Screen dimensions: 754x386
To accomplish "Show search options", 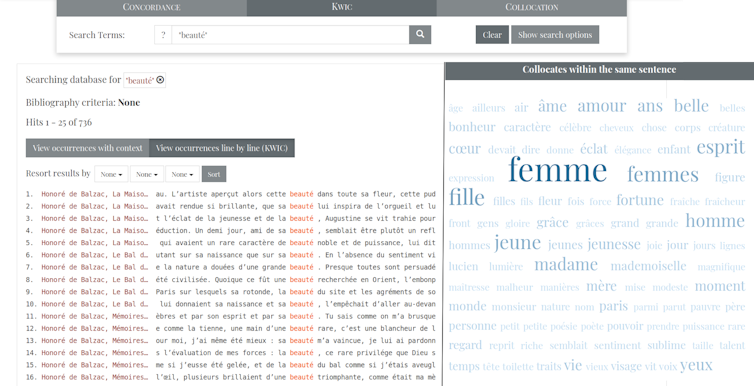I will [x=555, y=35].
